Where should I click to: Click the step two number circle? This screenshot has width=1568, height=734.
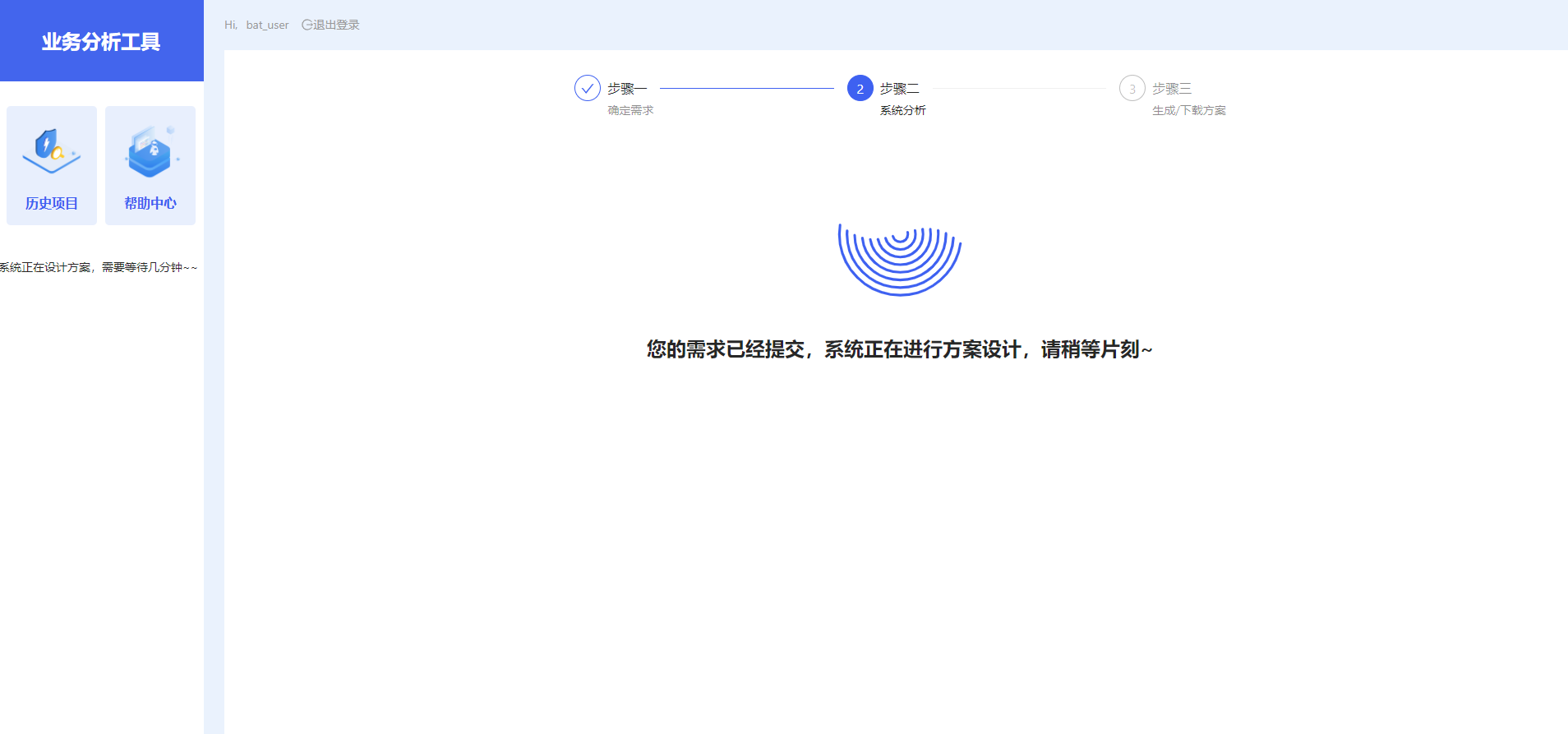[860, 88]
